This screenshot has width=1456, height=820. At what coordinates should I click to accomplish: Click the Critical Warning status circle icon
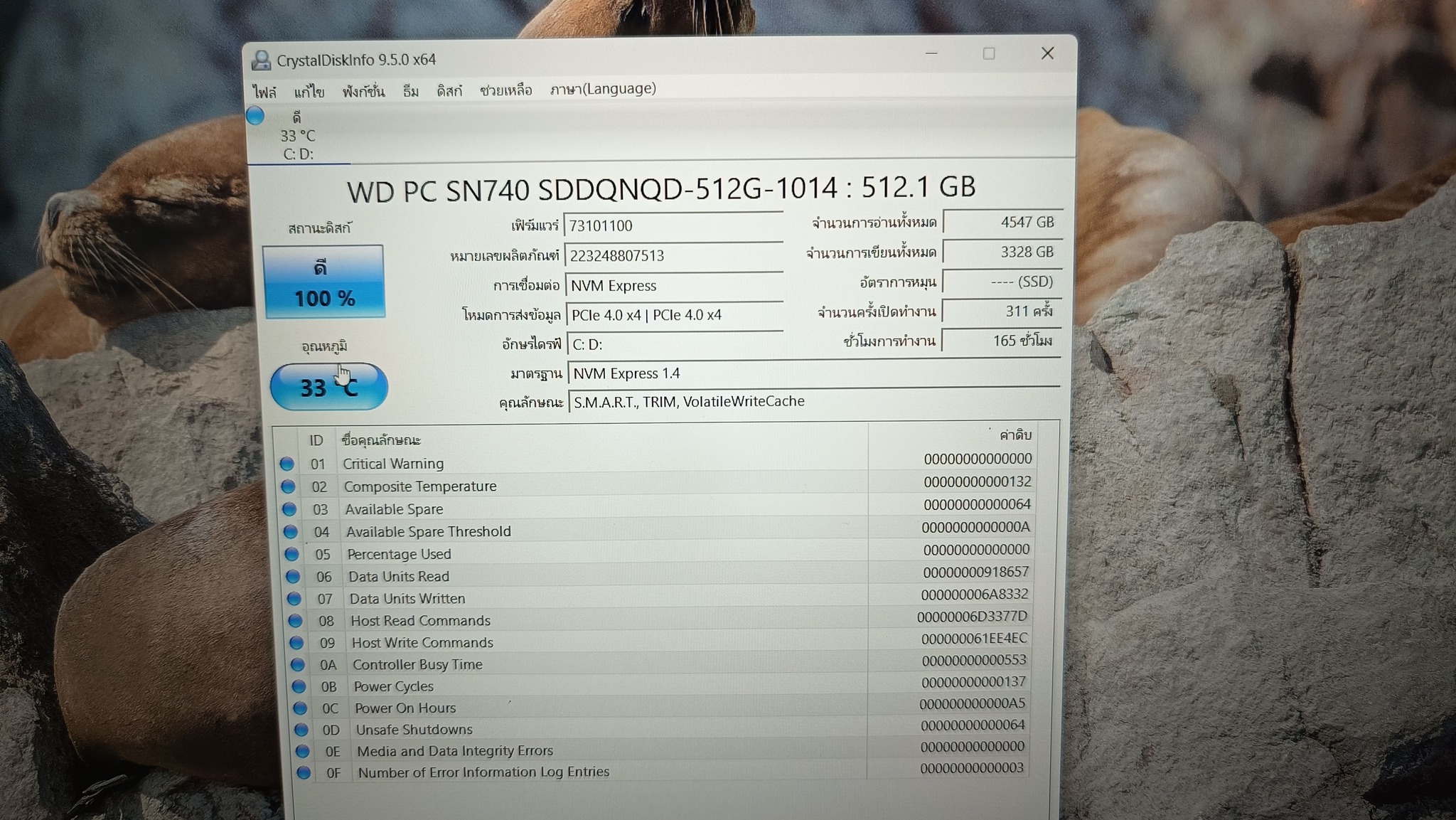pyautogui.click(x=287, y=464)
